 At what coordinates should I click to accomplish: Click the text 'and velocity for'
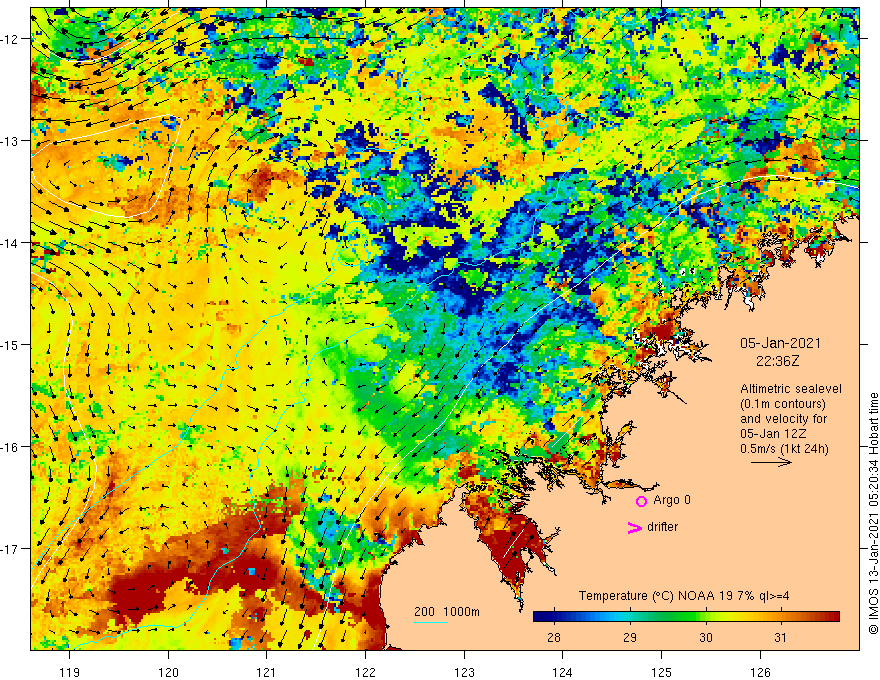[x=783, y=419]
